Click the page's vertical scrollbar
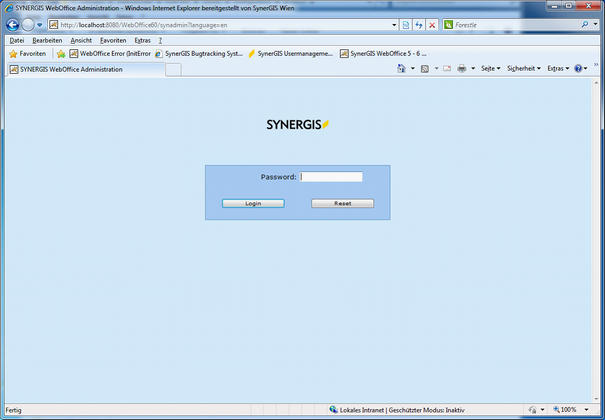605x420 pixels. [x=596, y=241]
